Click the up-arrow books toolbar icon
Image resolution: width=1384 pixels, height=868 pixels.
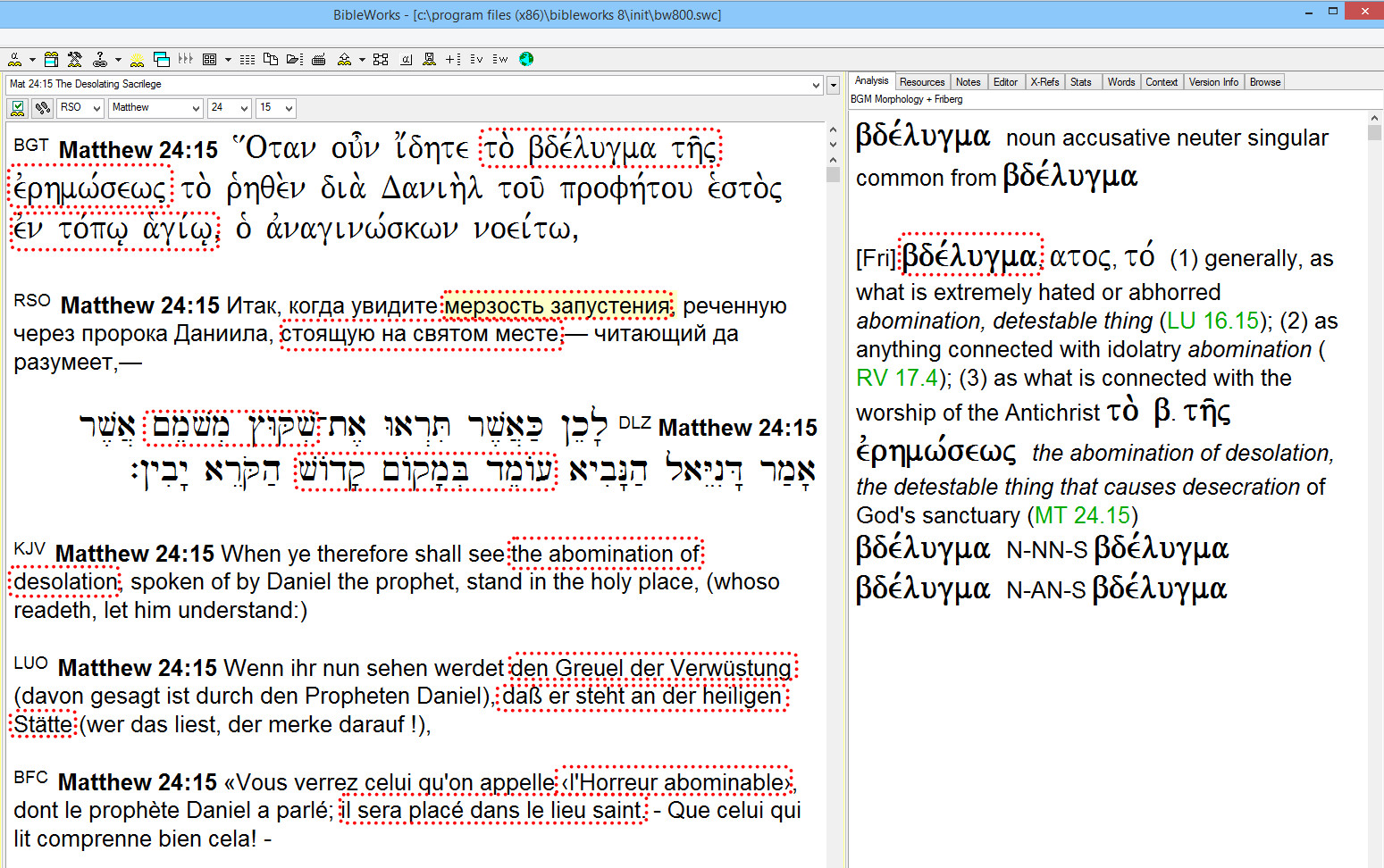(x=344, y=59)
